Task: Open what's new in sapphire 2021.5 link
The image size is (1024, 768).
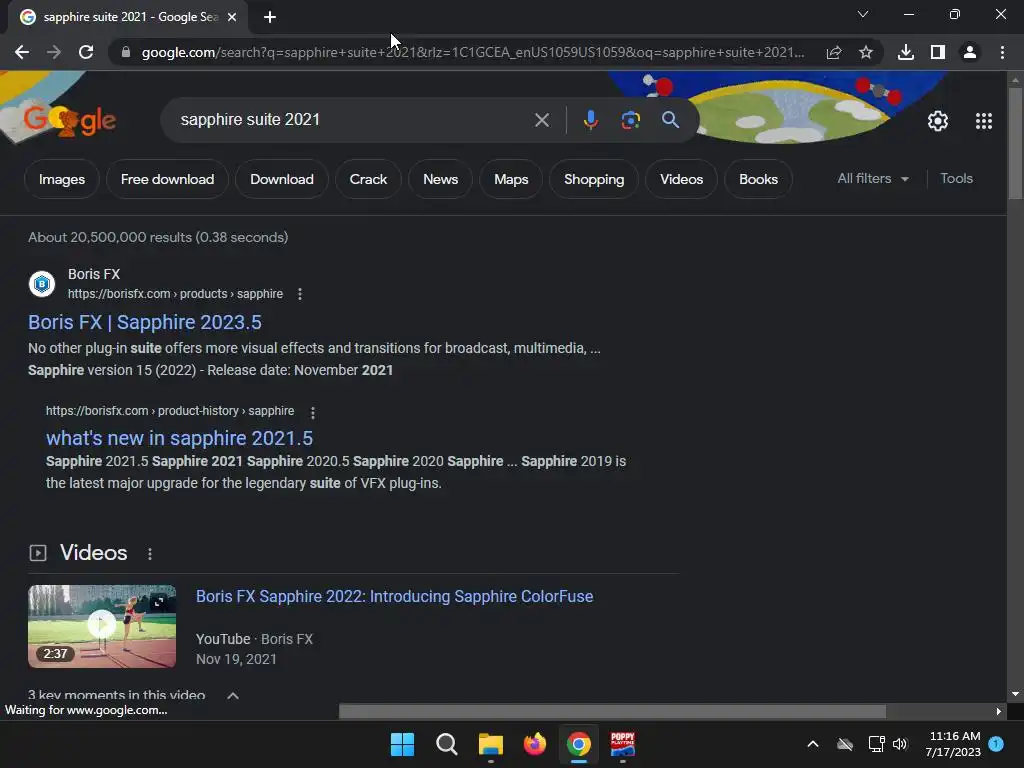Action: [x=179, y=438]
